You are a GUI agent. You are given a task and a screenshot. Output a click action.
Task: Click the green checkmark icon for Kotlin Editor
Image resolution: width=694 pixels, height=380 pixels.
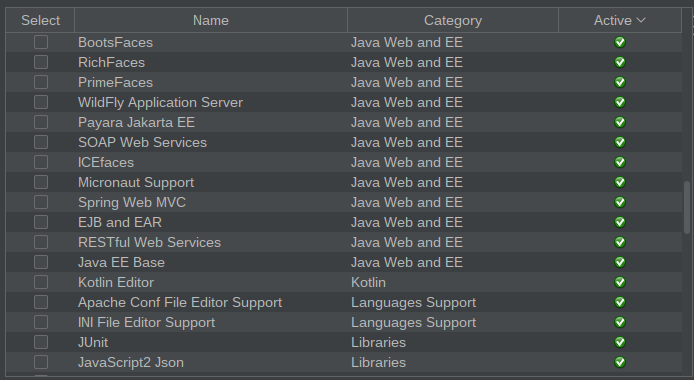(x=620, y=282)
